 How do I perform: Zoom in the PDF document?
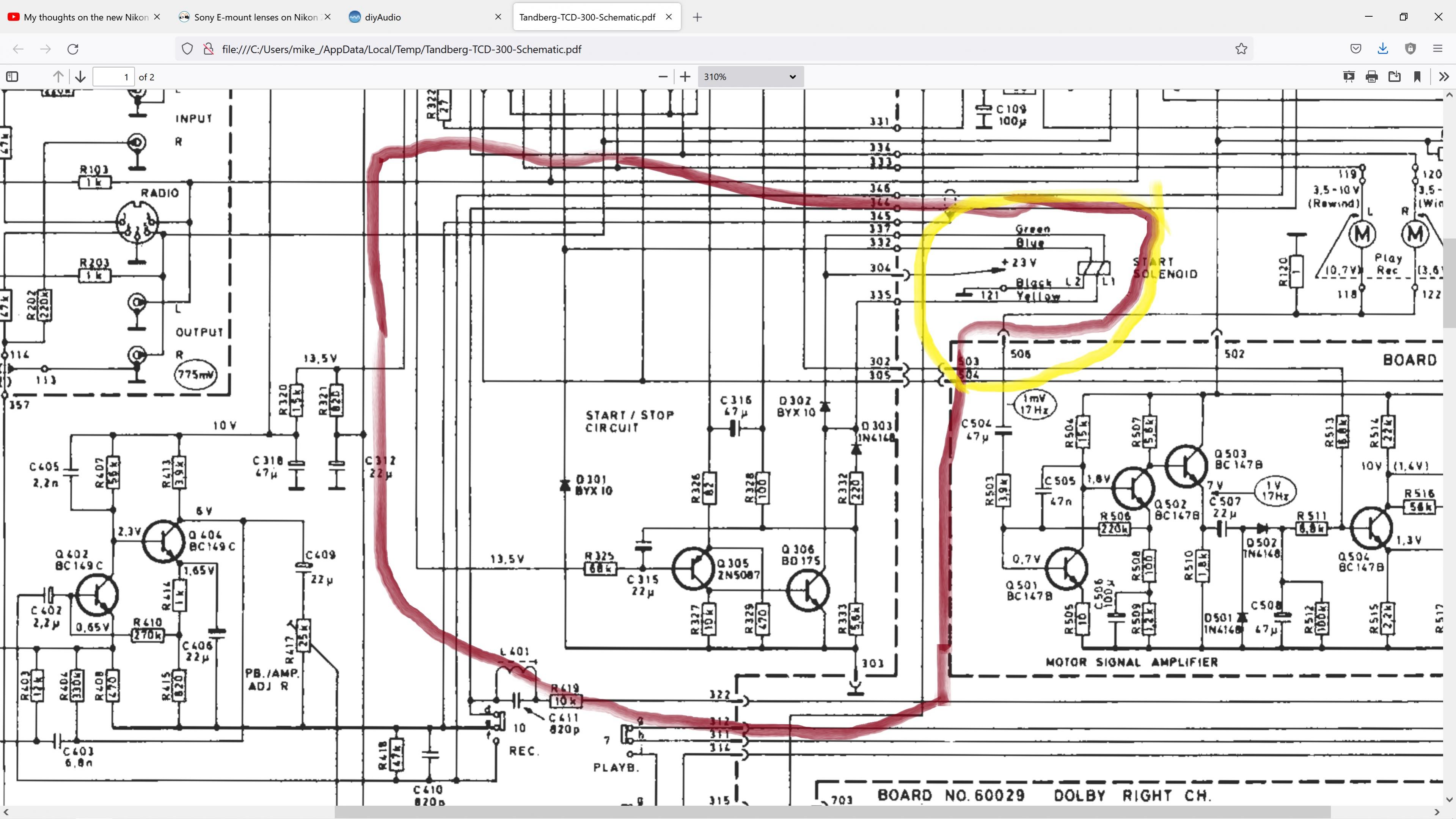[x=685, y=77]
